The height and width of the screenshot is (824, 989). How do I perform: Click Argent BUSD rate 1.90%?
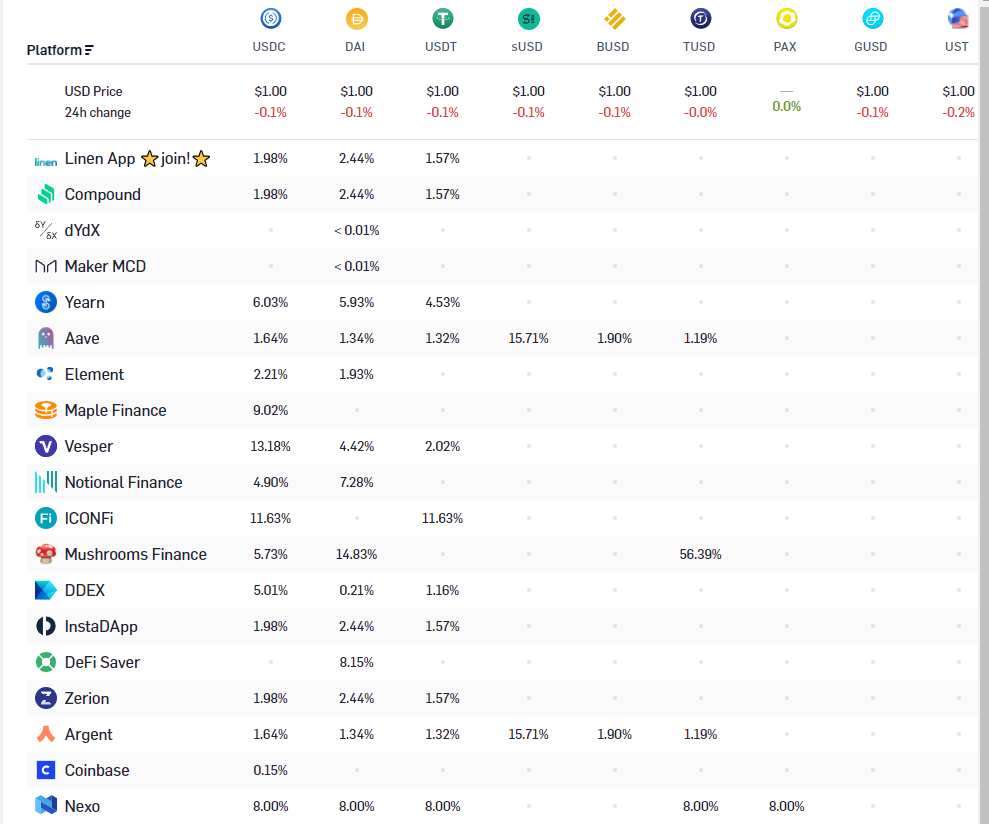[614, 734]
